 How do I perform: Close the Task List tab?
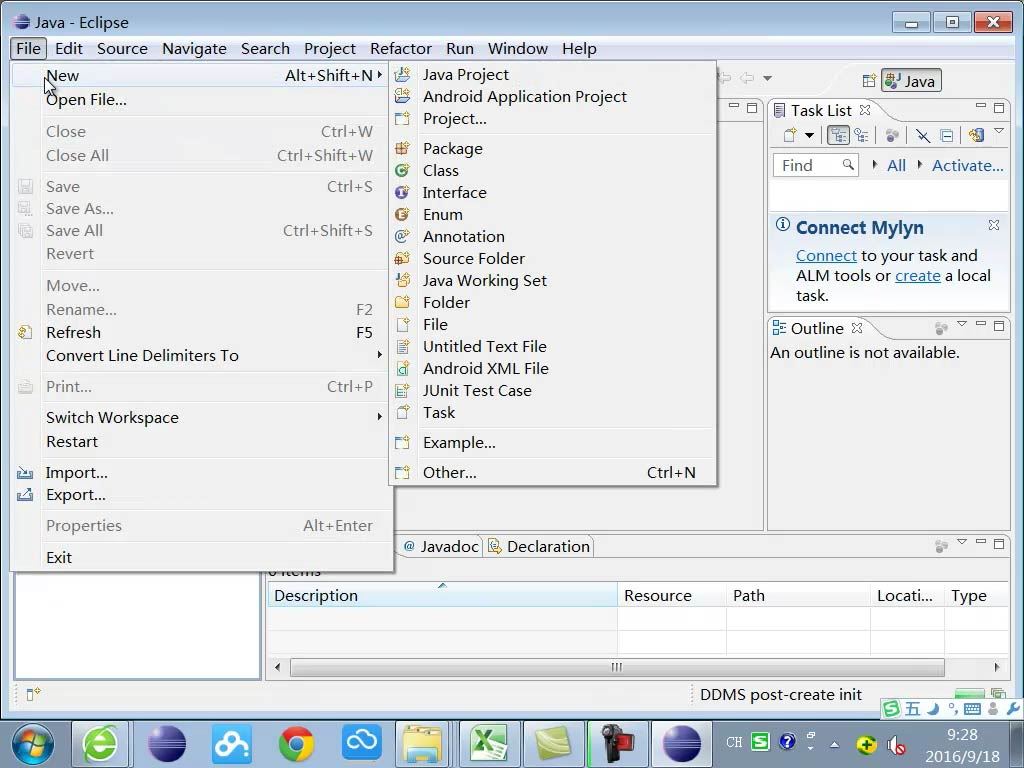(x=865, y=110)
